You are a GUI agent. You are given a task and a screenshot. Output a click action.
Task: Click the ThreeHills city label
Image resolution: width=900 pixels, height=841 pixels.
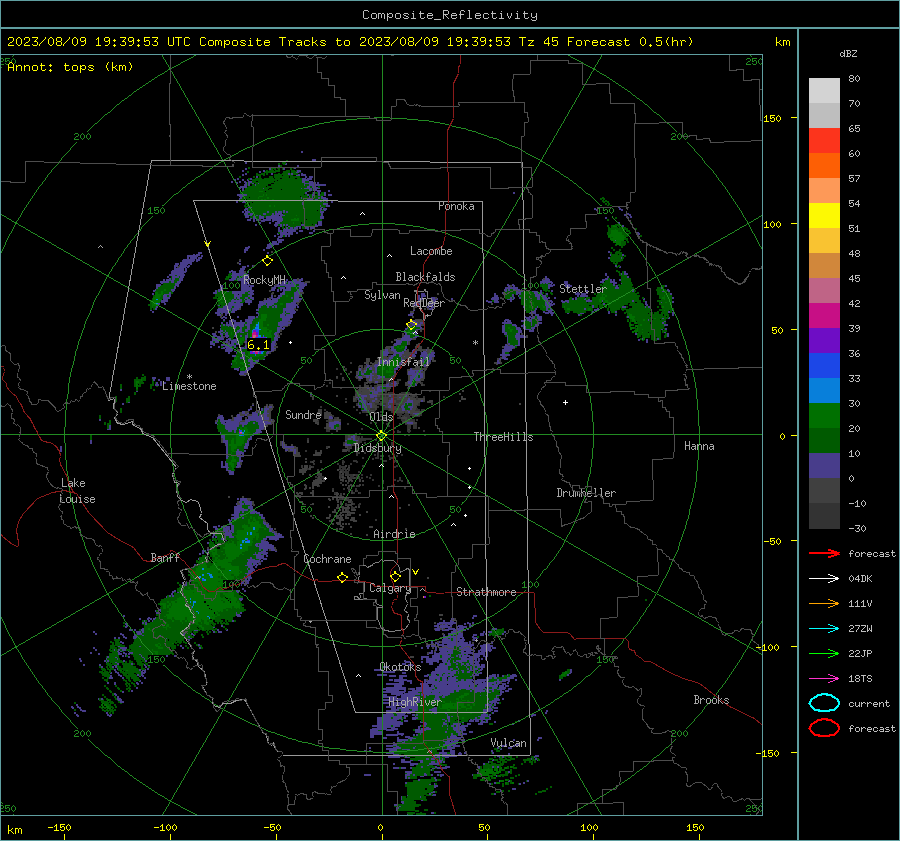[x=503, y=437]
